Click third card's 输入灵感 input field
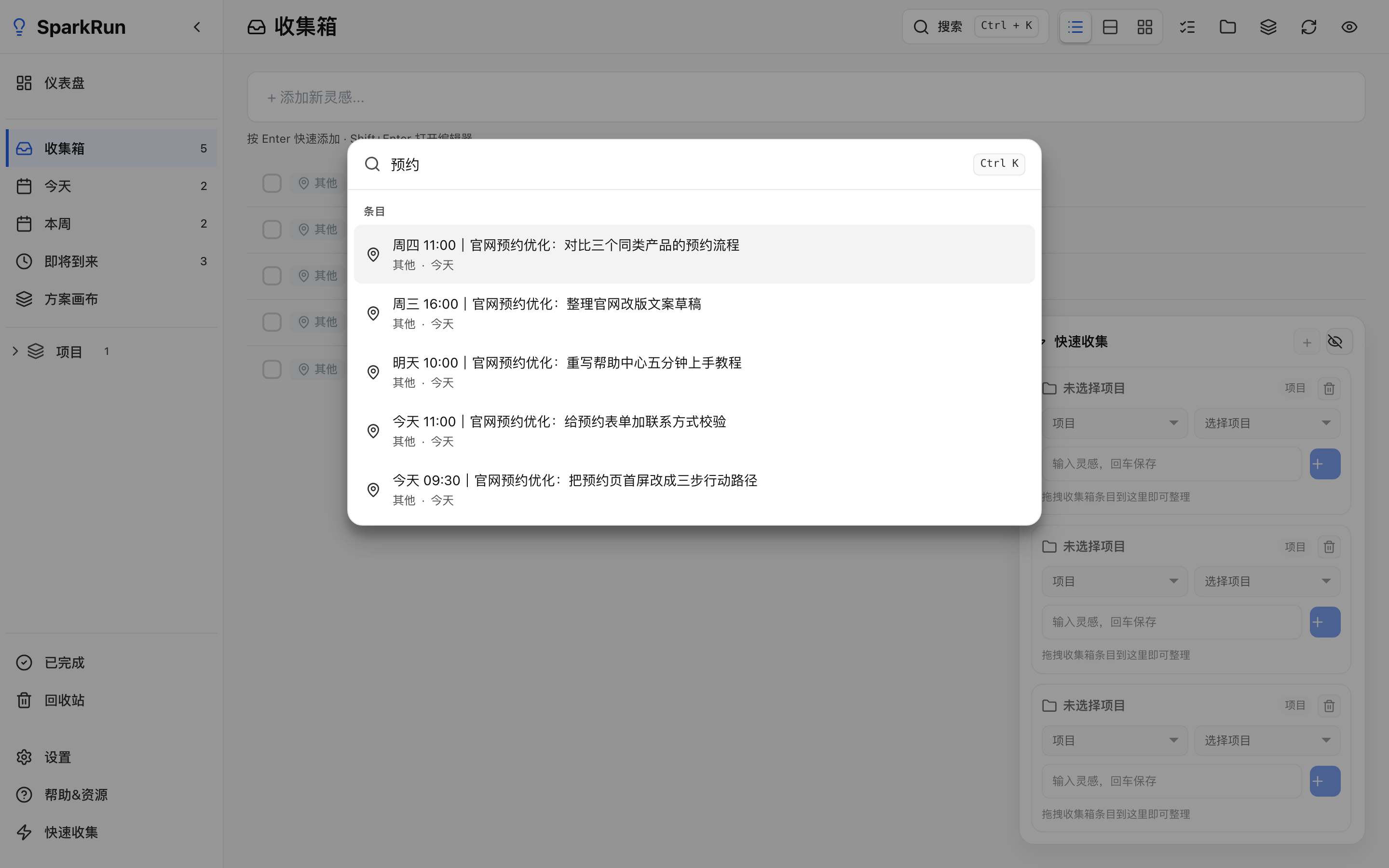This screenshot has height=868, width=1389. click(1171, 781)
